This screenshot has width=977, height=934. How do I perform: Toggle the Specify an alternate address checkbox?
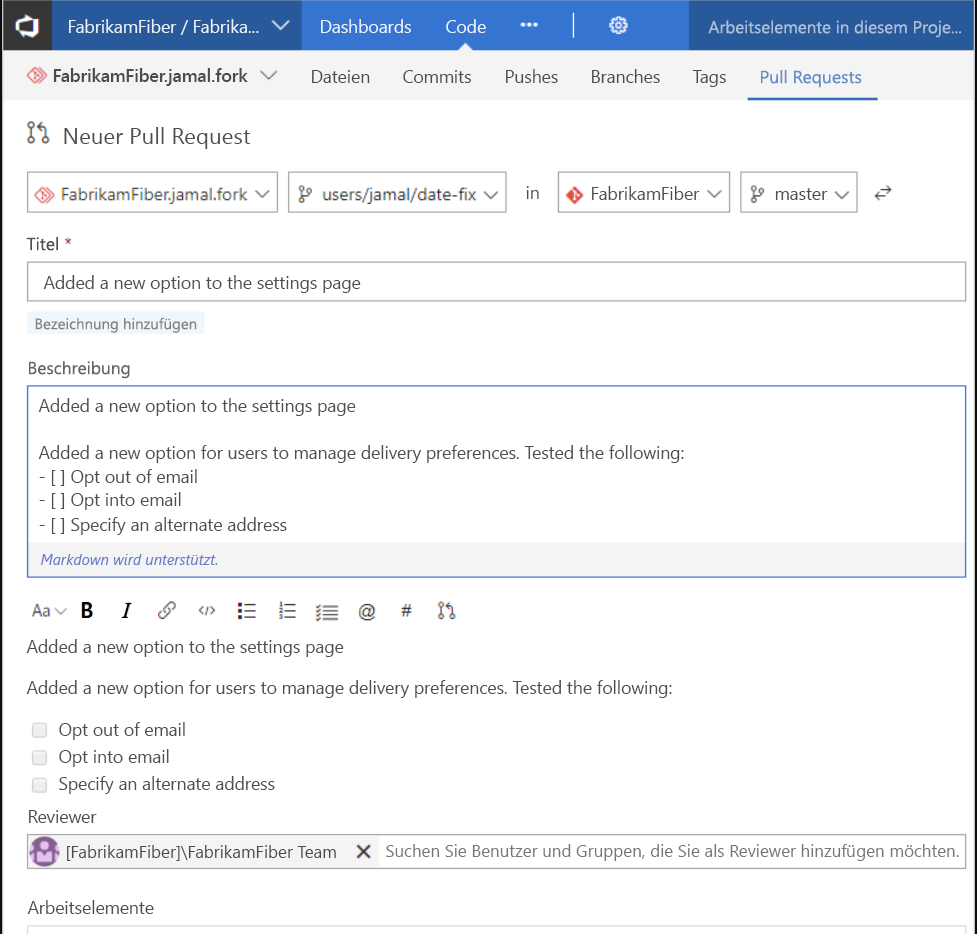point(39,784)
